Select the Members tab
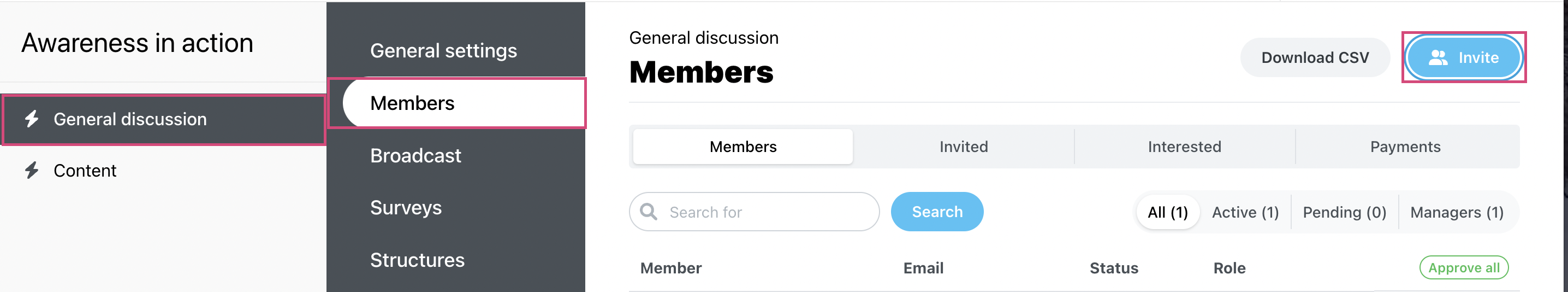This screenshot has height=292, width=1568. [x=743, y=147]
